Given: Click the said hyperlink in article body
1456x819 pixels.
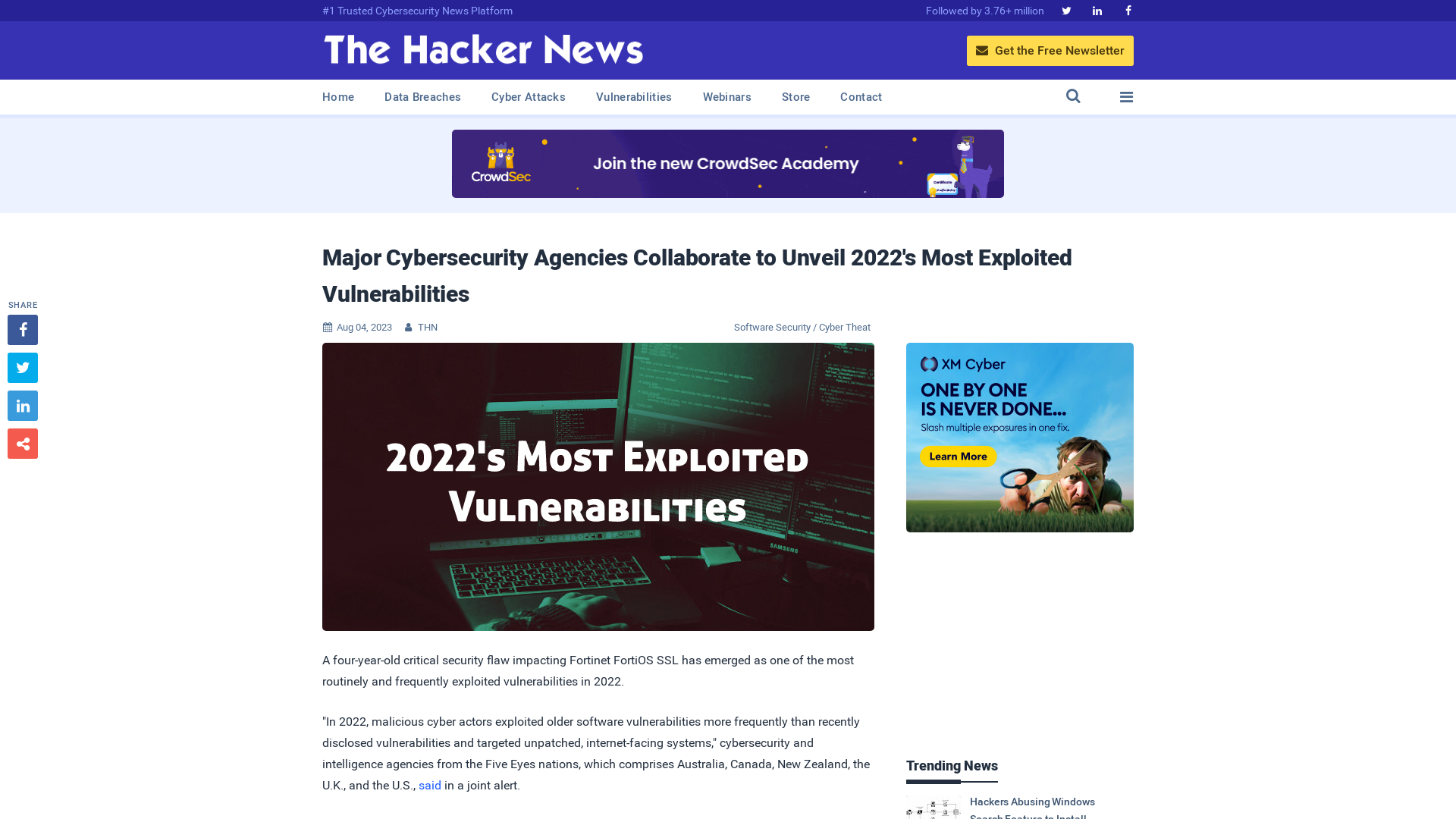Looking at the screenshot, I should point(430,785).
